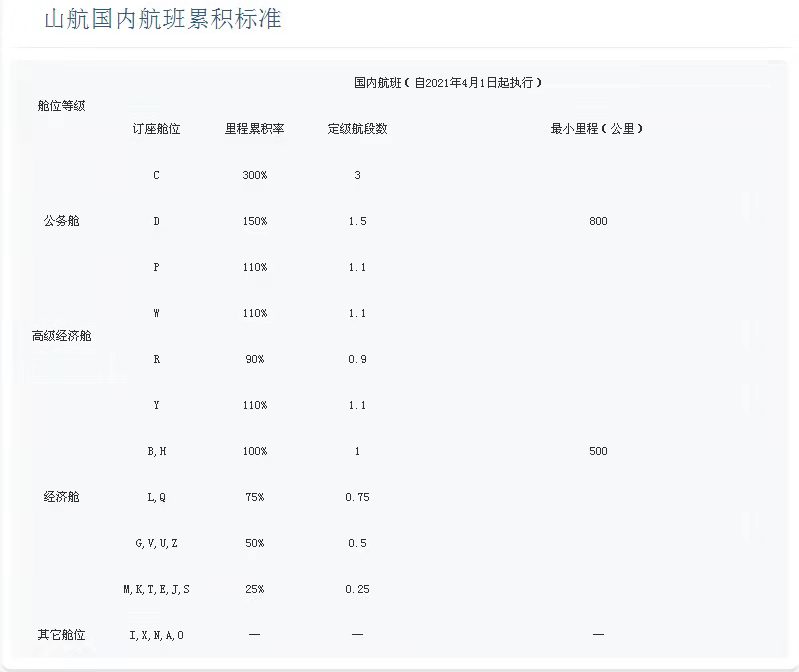The image size is (799, 672).
Task: Select minimum mileage value 800
Action: pyautogui.click(x=598, y=221)
